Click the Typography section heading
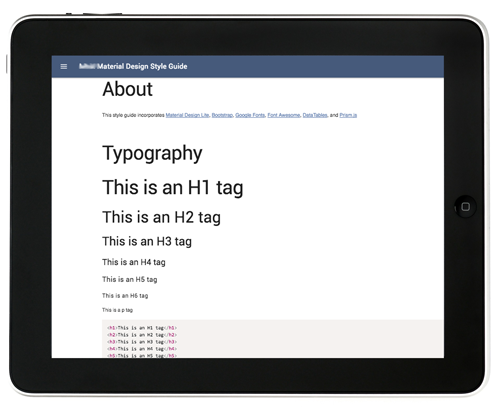 [152, 154]
